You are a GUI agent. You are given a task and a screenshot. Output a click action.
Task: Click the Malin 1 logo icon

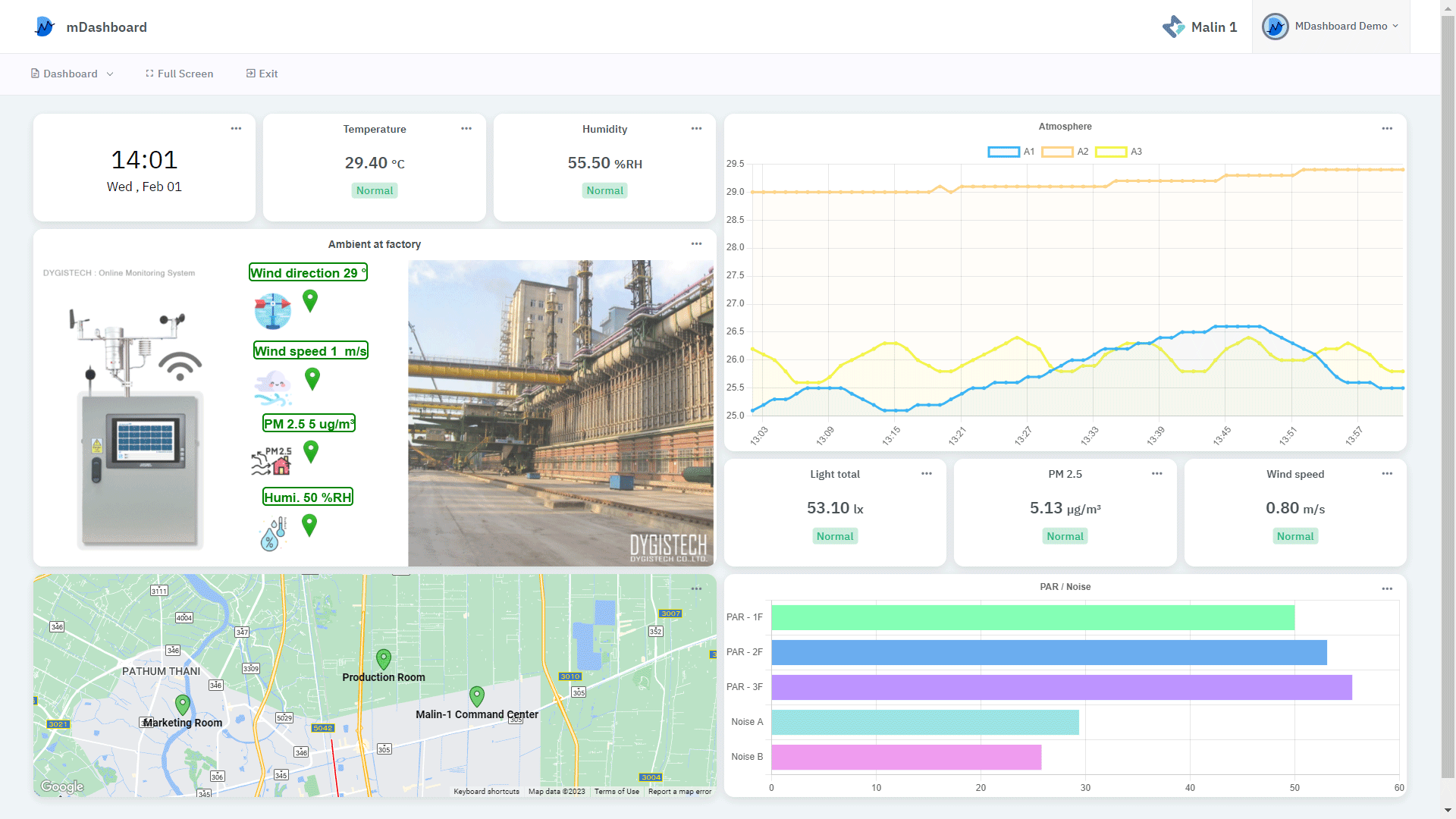click(x=1173, y=27)
